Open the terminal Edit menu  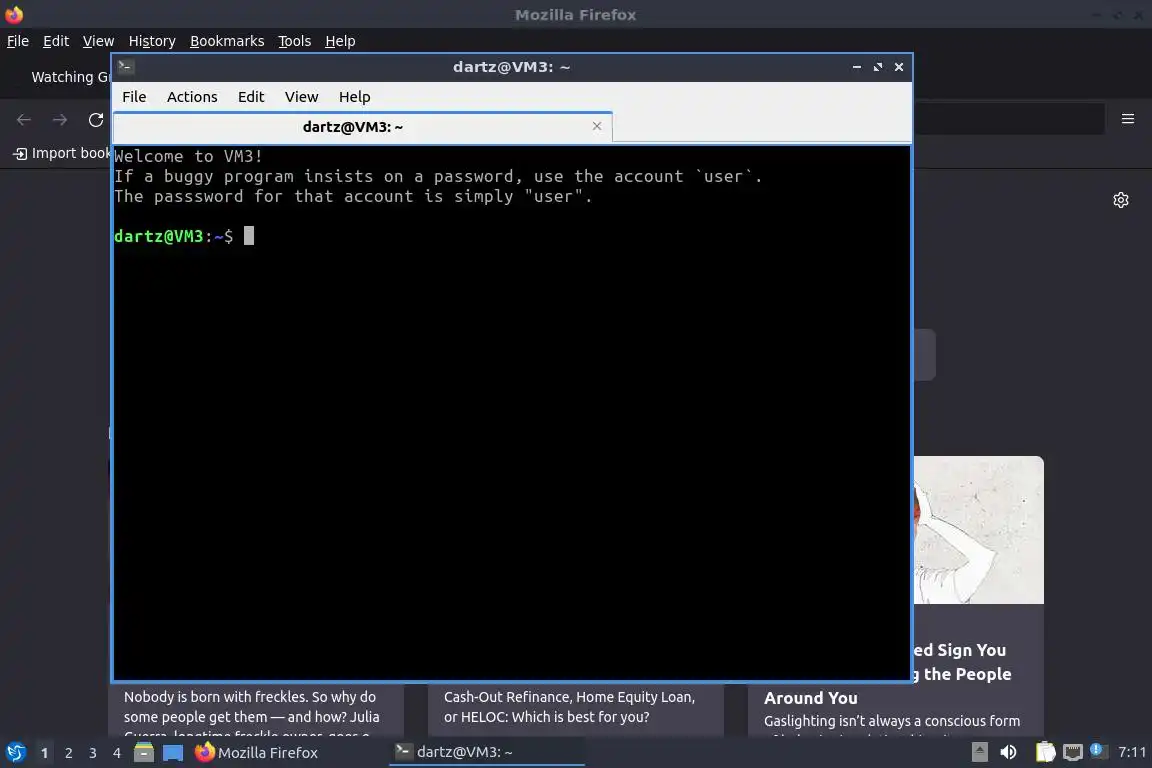(251, 97)
